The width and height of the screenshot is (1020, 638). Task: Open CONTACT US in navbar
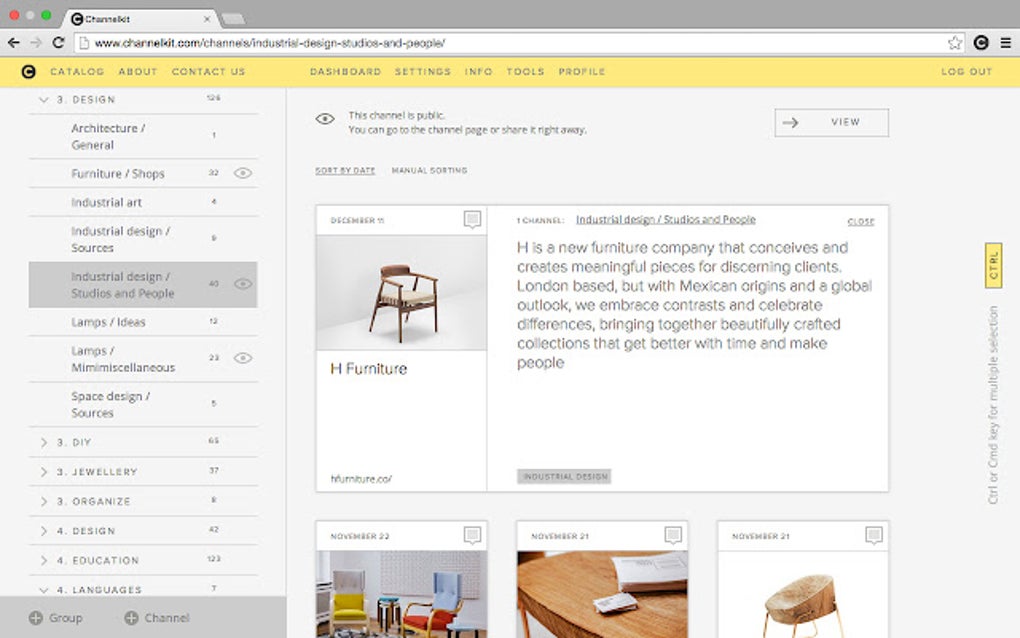point(209,72)
